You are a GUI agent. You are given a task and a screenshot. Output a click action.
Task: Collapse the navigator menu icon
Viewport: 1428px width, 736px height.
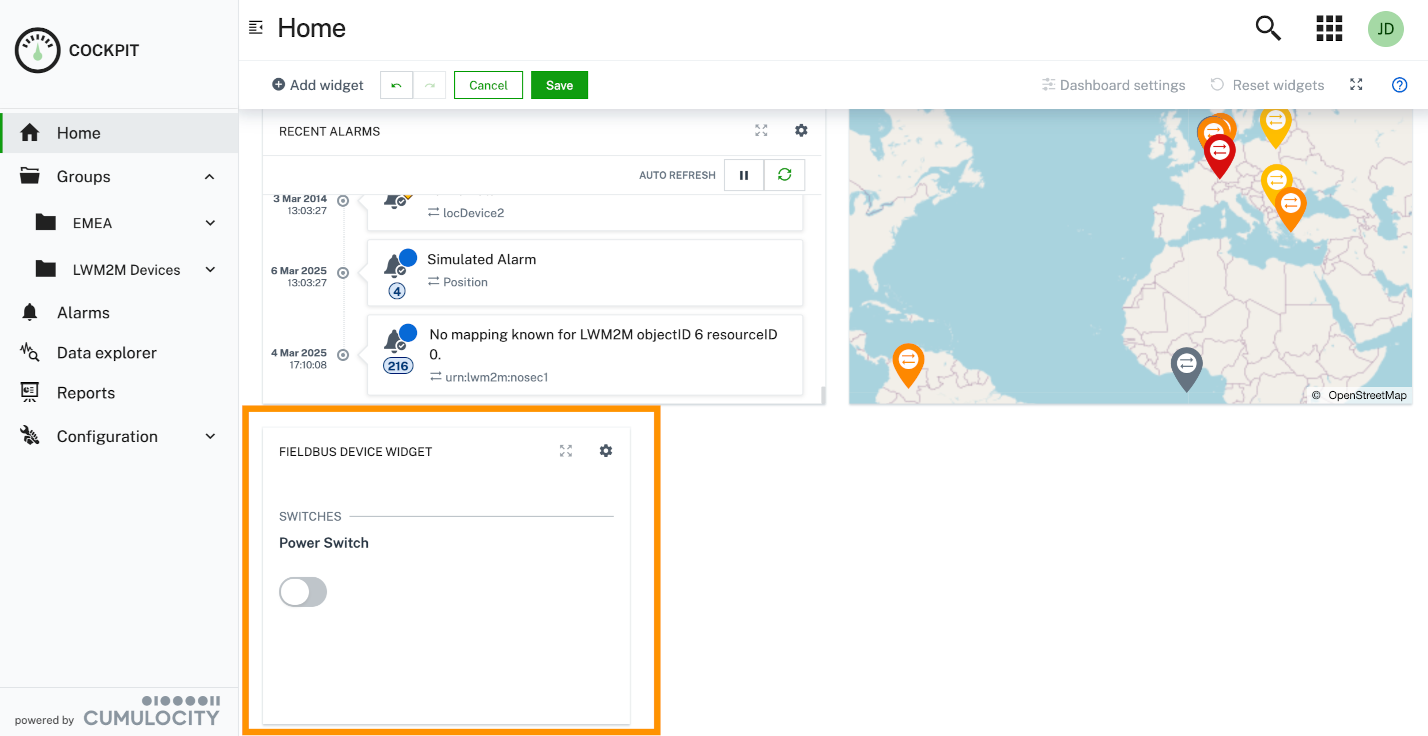tap(256, 28)
